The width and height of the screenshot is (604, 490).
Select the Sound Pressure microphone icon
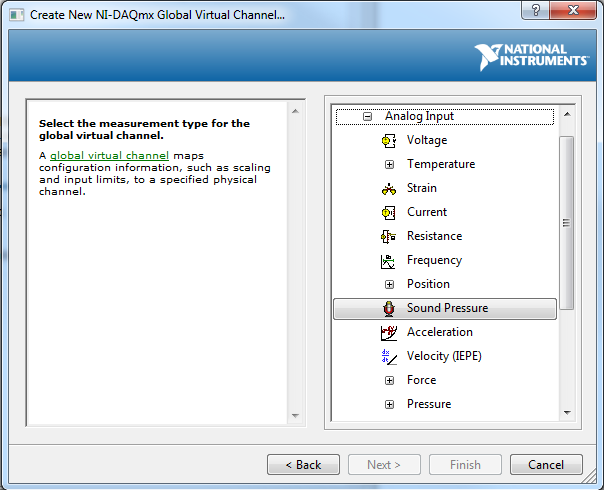click(x=389, y=308)
